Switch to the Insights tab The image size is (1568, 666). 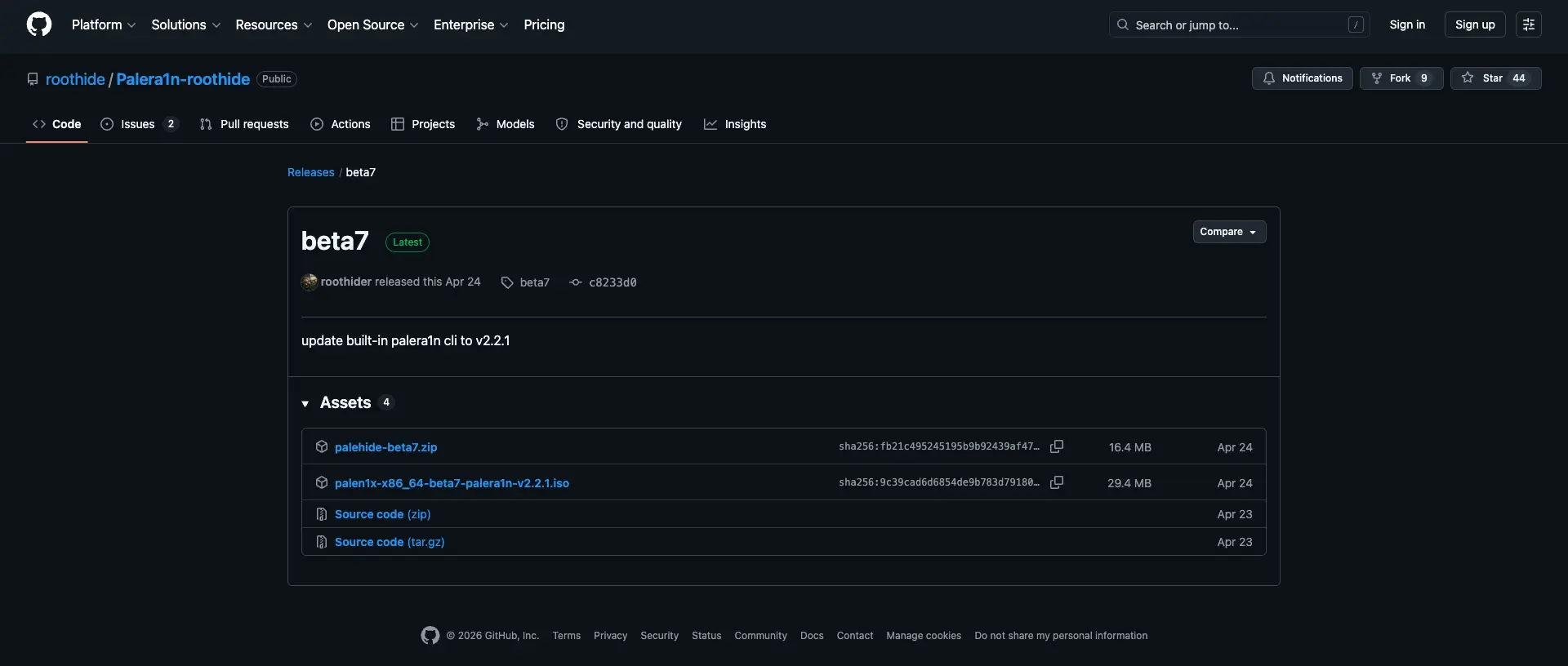click(735, 124)
